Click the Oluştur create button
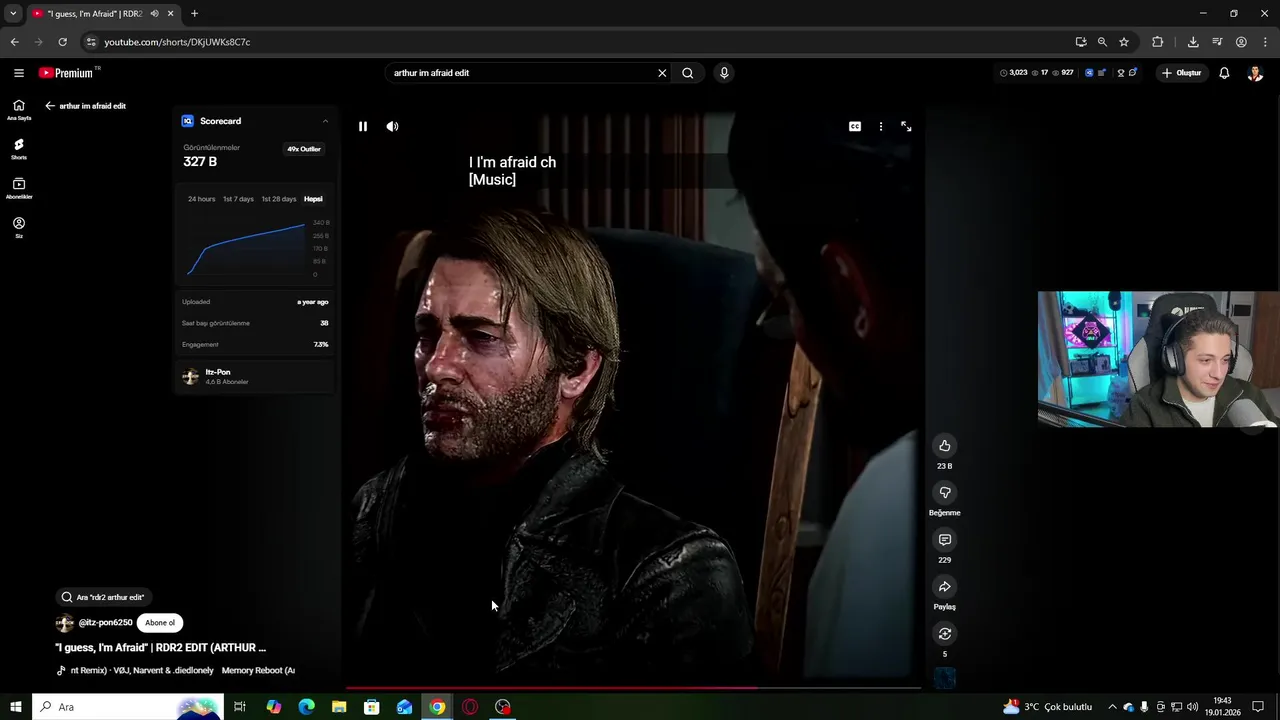The image size is (1280, 720). pos(1182,73)
